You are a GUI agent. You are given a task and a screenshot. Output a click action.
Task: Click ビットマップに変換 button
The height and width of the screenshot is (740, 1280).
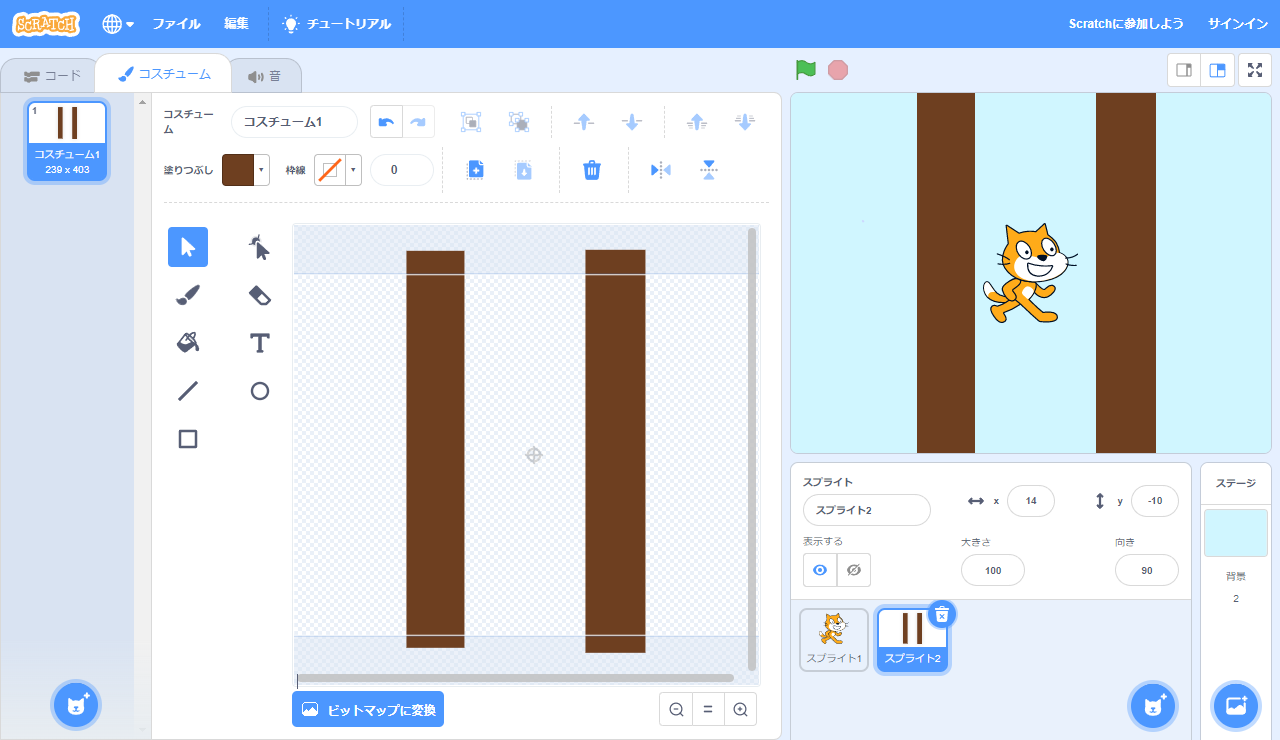point(368,709)
